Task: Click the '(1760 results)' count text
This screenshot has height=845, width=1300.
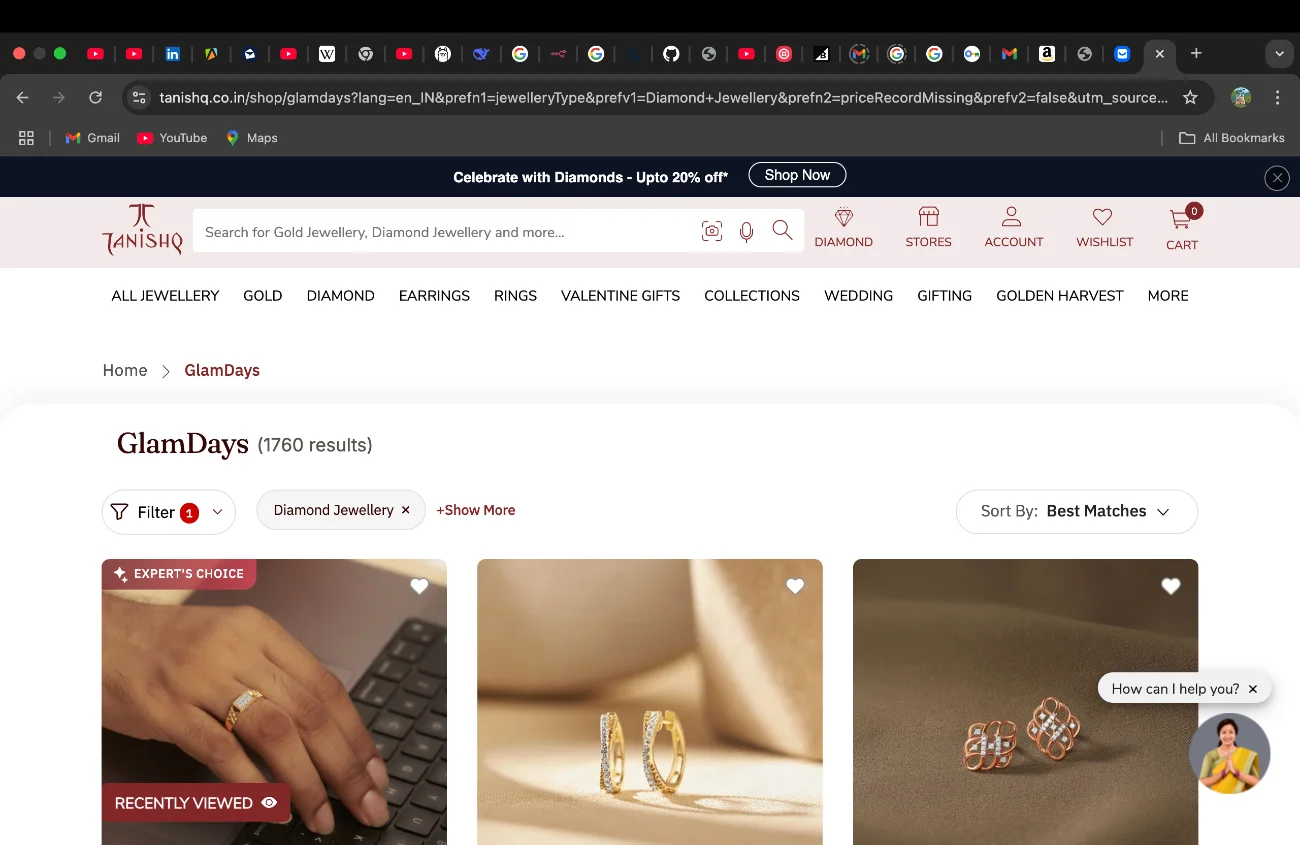Action: click(315, 445)
